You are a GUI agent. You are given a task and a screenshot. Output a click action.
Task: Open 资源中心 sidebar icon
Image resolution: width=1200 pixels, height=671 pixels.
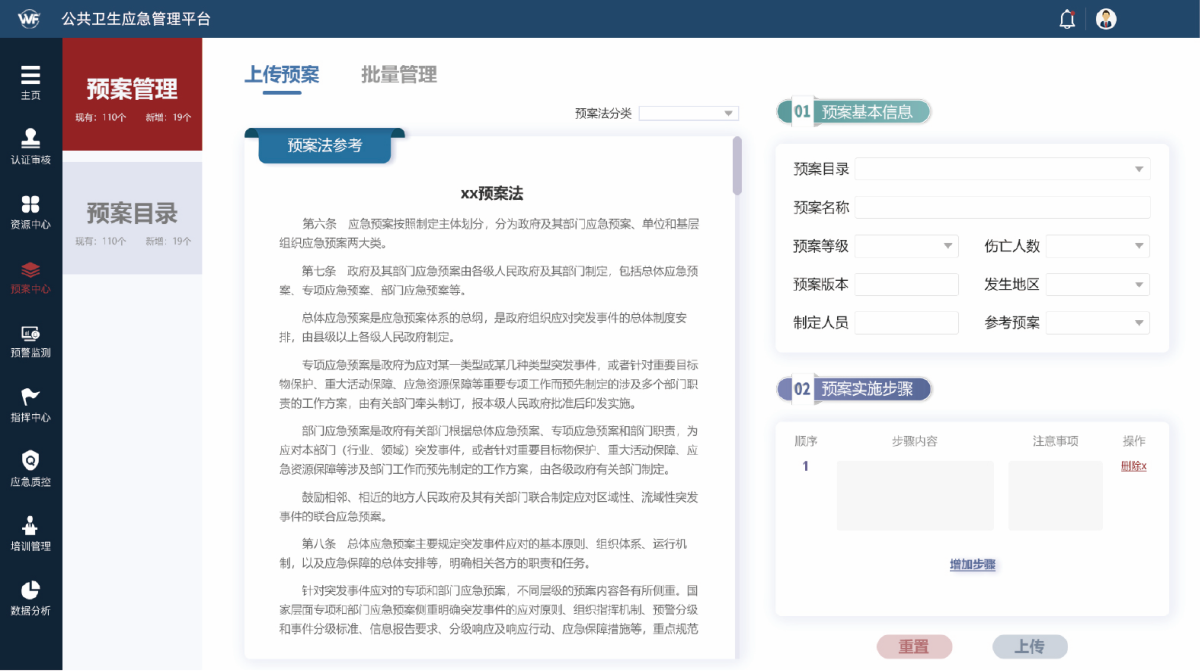31,204
